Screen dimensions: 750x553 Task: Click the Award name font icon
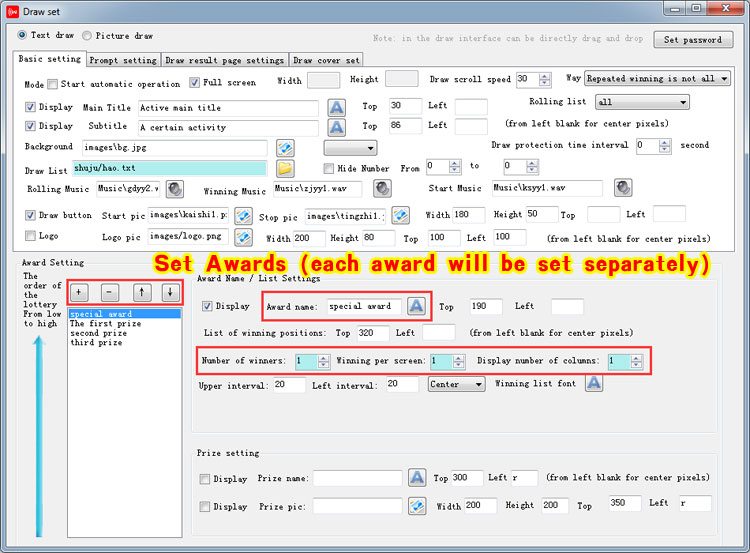click(416, 306)
